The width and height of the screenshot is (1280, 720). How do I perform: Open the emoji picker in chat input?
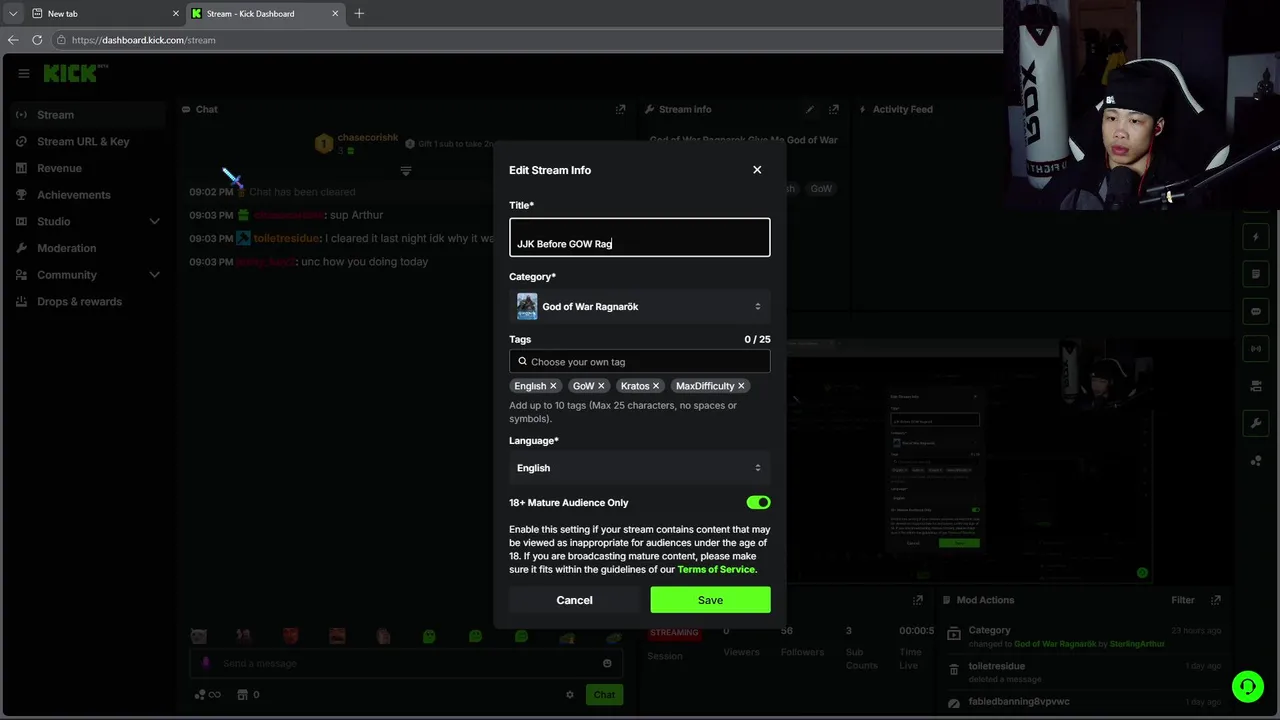607,663
